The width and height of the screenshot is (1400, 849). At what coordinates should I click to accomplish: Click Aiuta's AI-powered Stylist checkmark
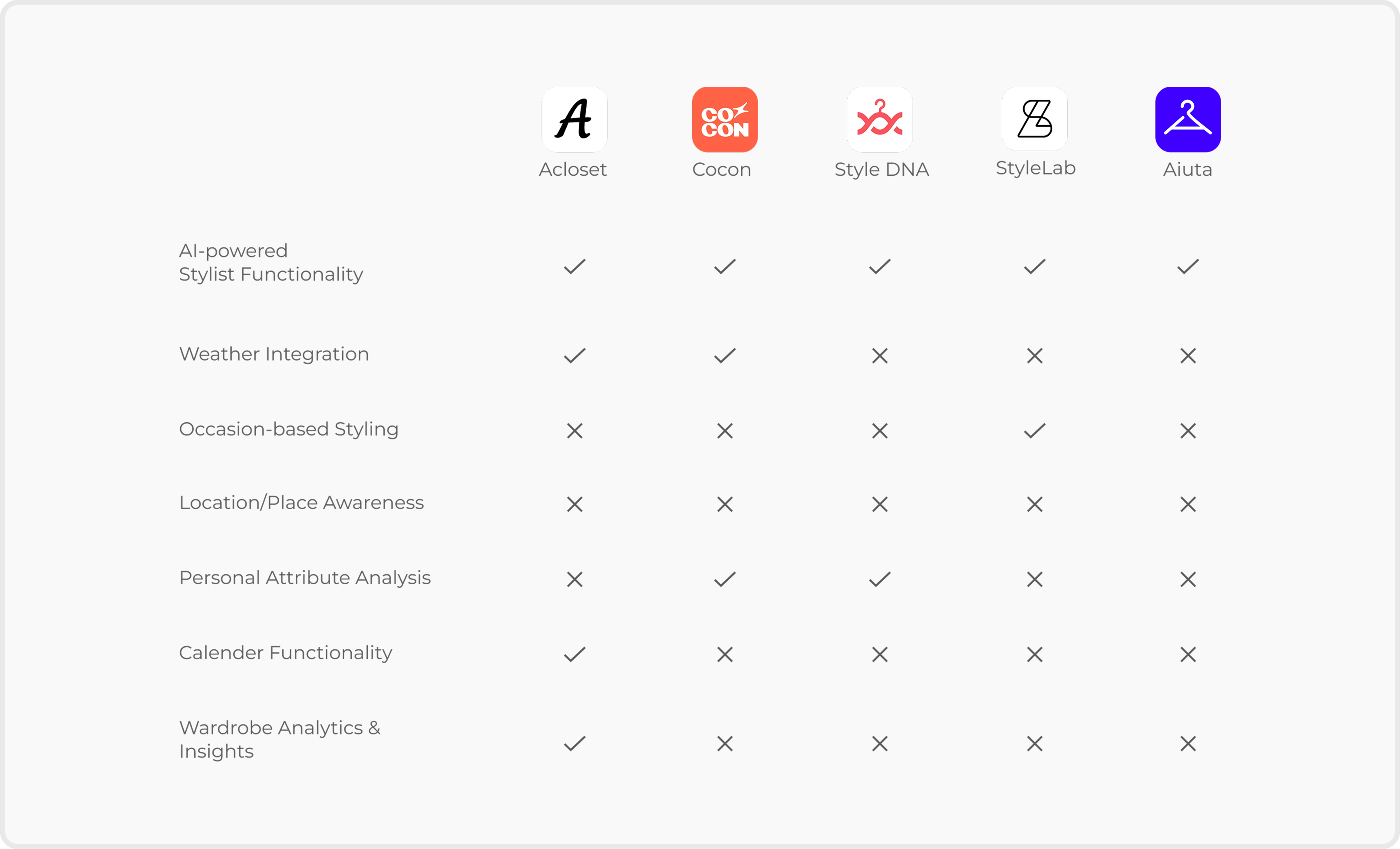(1188, 267)
